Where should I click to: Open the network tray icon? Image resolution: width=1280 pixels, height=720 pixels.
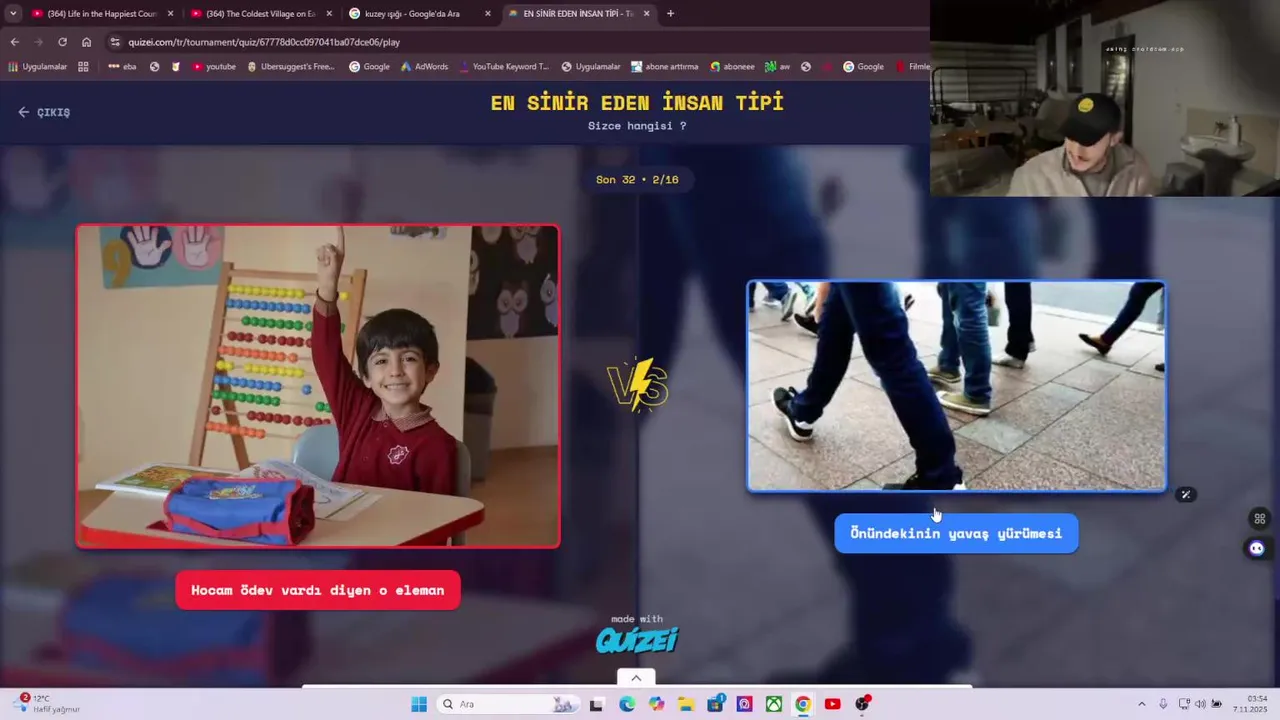coord(1184,704)
